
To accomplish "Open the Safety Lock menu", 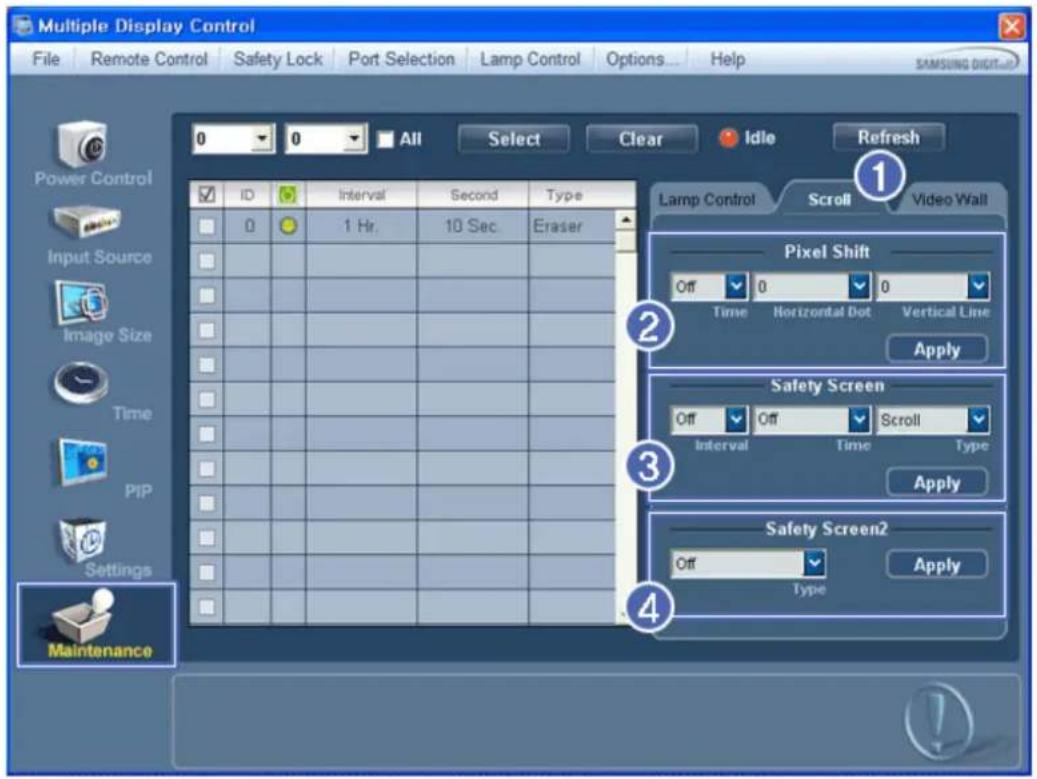I will pyautogui.click(x=278, y=59).
